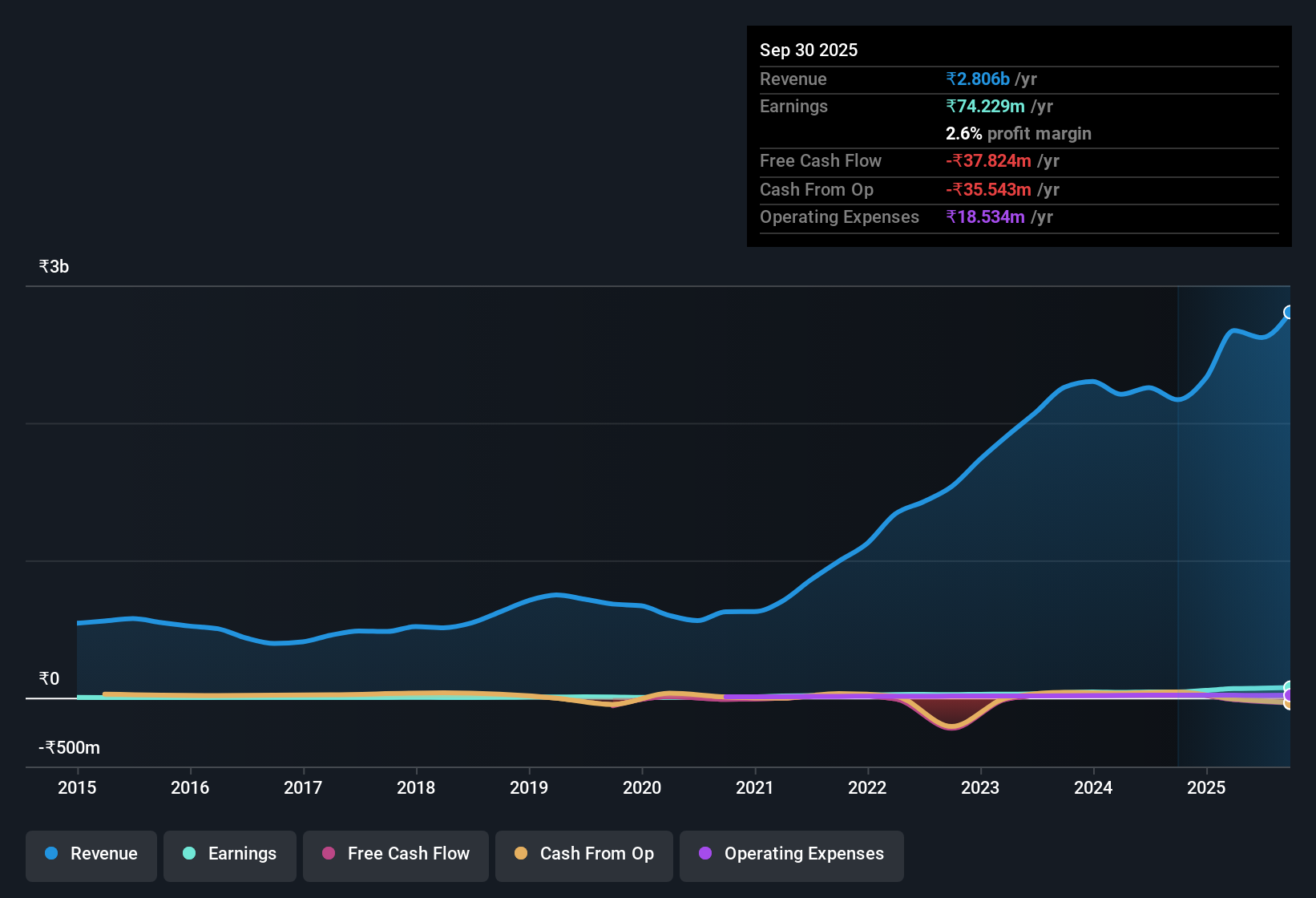Screen dimensions: 1316x898
Task: Click the ₹3b axis label
Action: (52, 266)
